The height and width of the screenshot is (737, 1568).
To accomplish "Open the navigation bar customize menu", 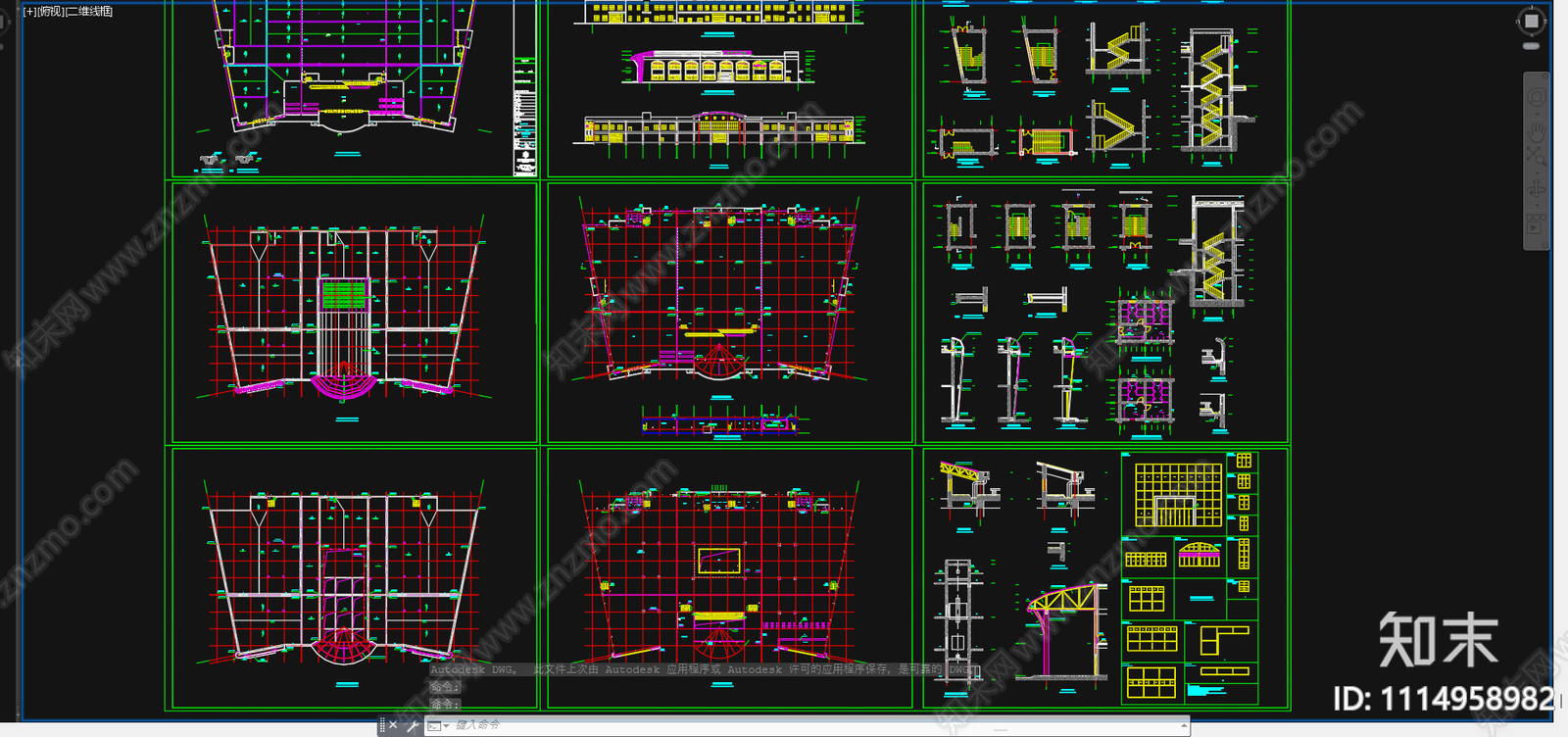I will (x=1544, y=243).
